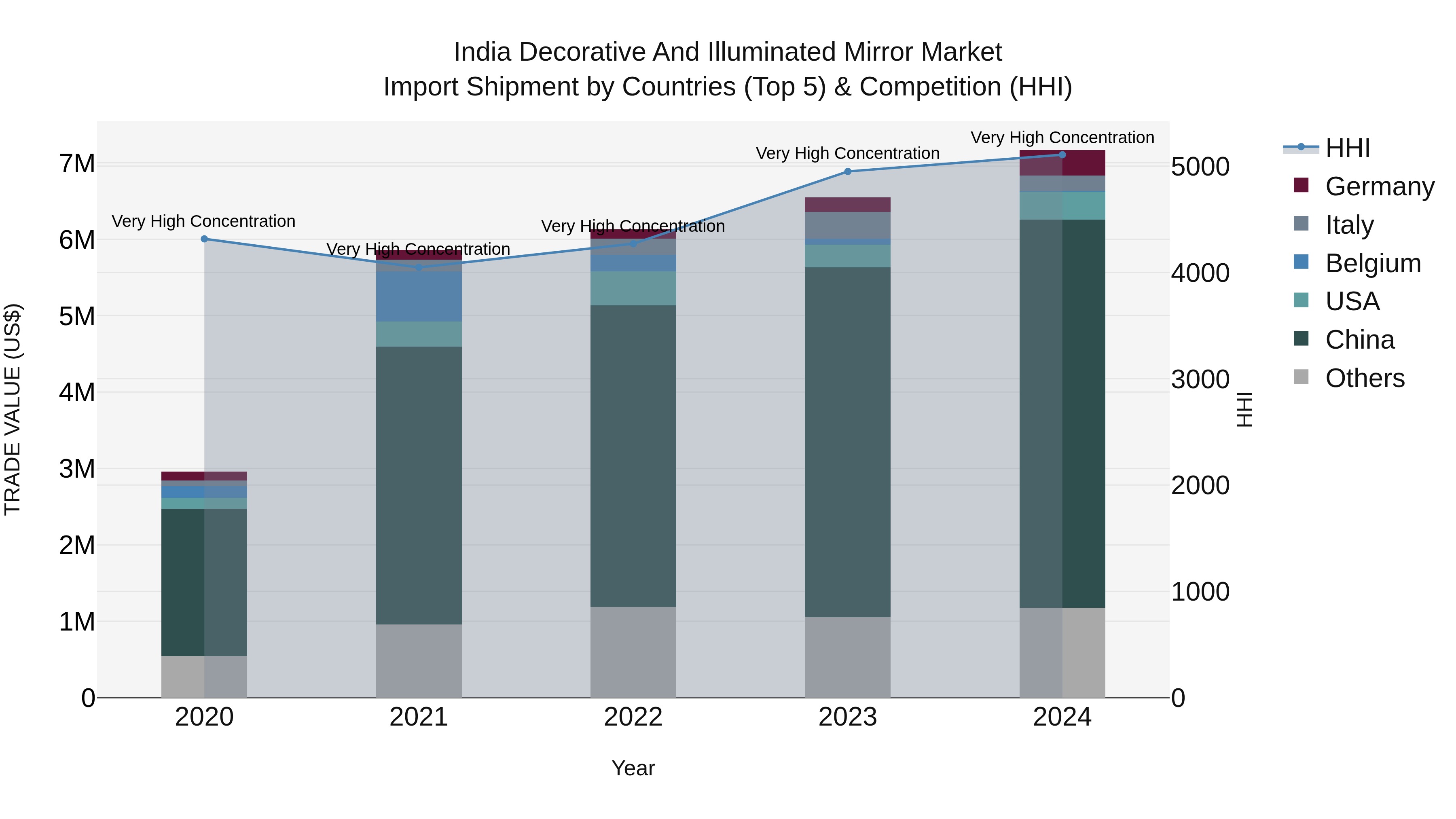1456x819 pixels.
Task: Click the 2022 x-axis label
Action: [x=633, y=717]
